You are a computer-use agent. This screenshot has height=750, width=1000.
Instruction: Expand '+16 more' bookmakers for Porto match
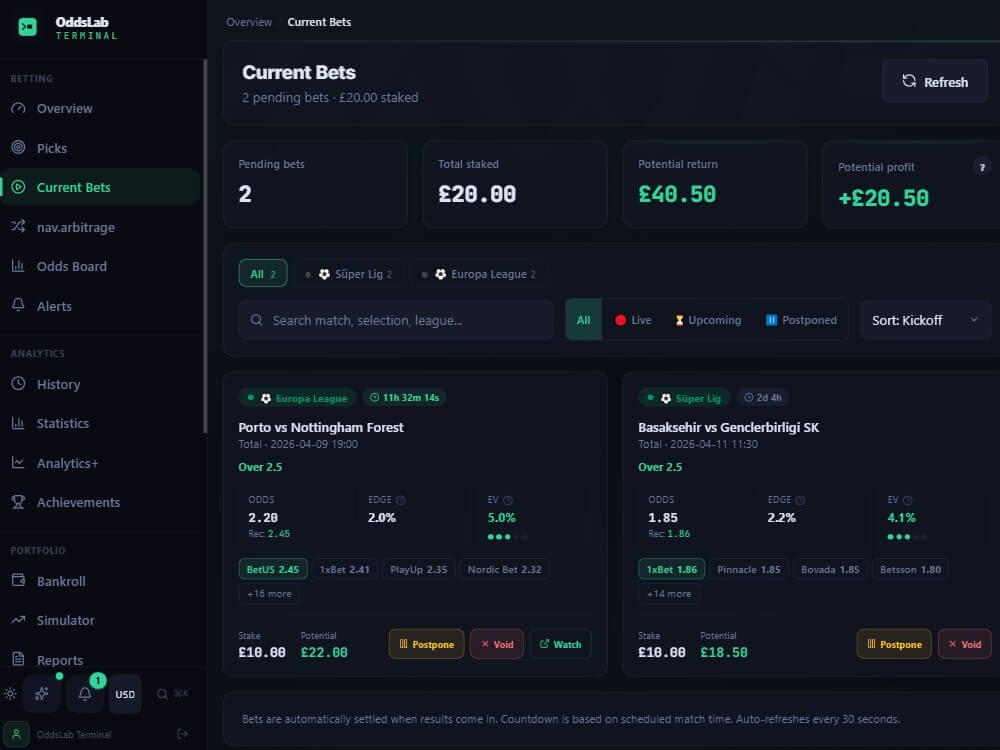(x=268, y=593)
